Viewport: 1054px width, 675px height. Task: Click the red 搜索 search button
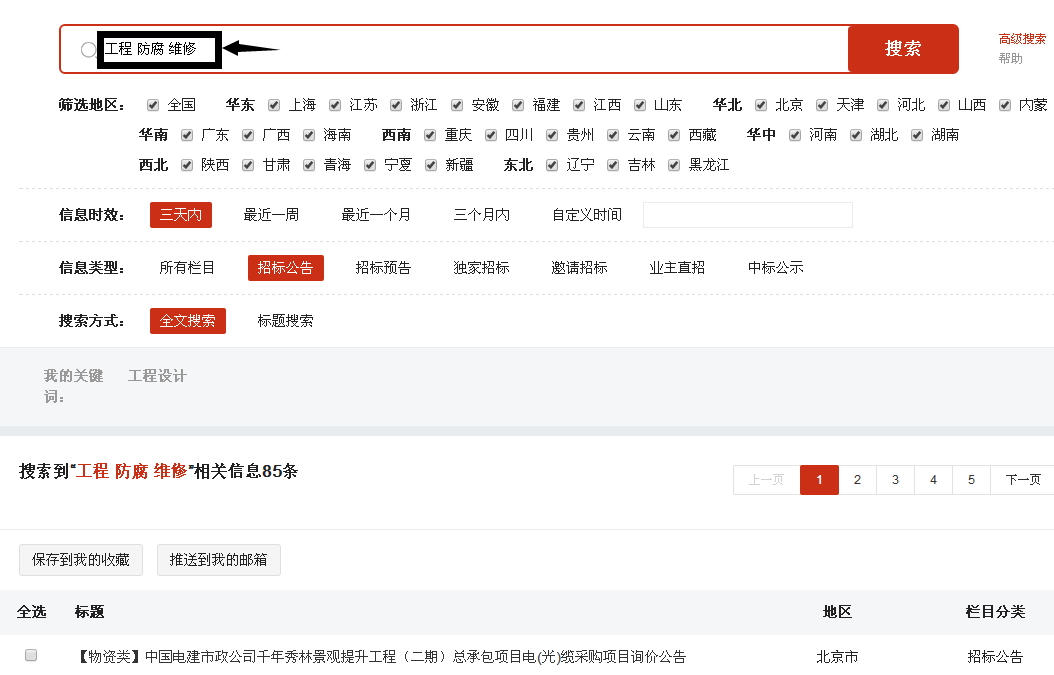902,49
